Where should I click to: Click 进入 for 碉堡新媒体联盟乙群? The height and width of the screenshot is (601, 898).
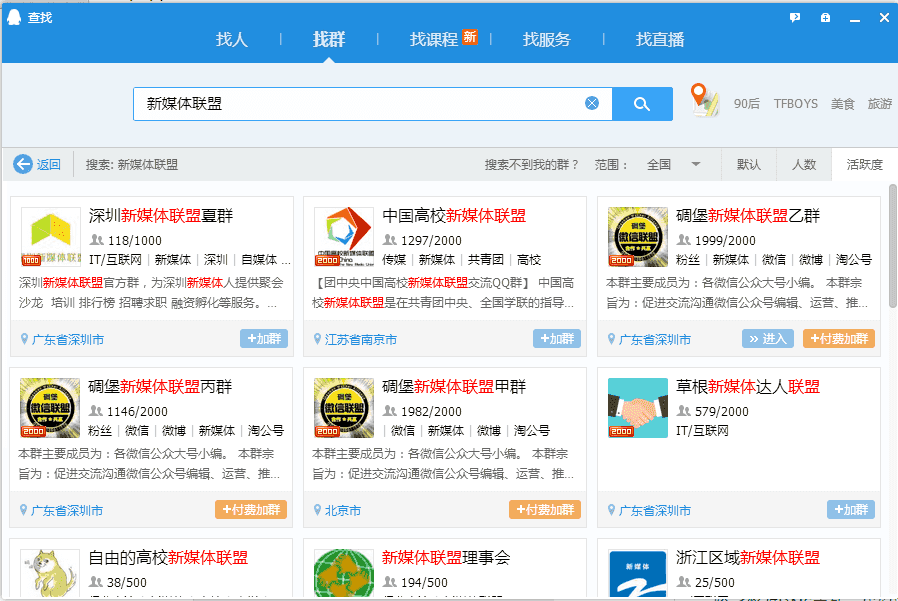coord(768,339)
